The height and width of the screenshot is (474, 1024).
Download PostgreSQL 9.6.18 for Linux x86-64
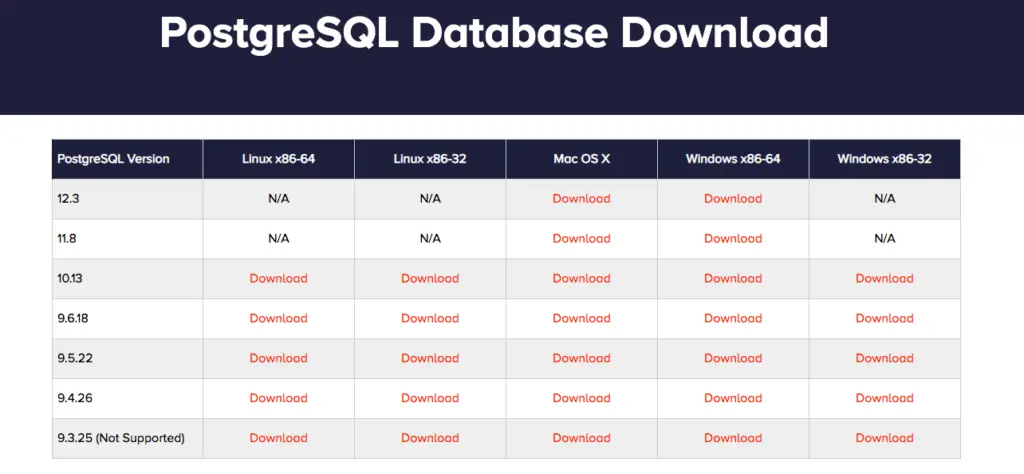(x=278, y=318)
